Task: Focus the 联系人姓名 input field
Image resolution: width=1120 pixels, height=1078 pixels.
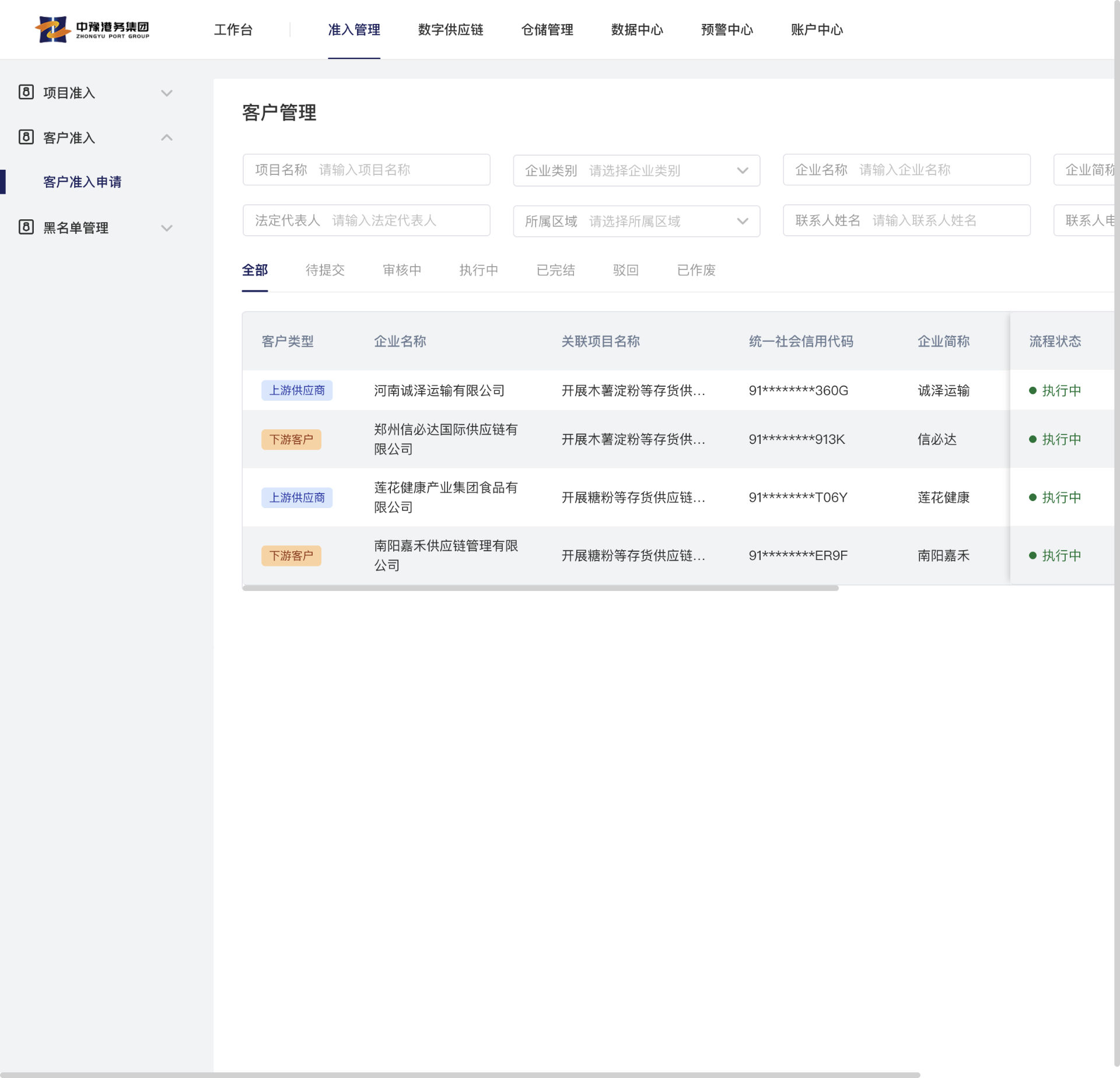Action: tap(907, 220)
